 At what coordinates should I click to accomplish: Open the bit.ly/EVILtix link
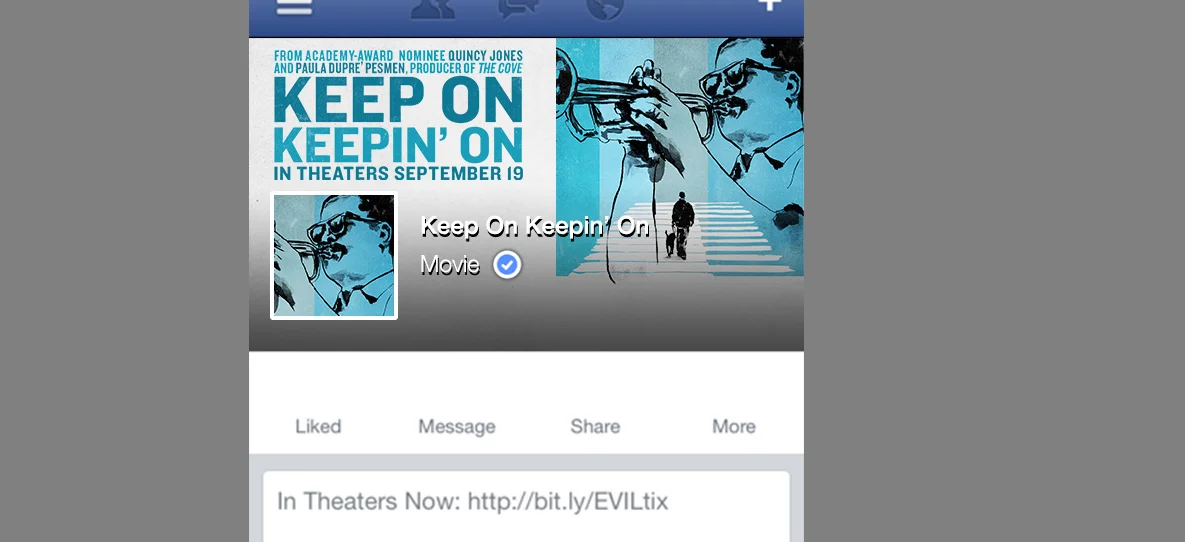click(568, 501)
